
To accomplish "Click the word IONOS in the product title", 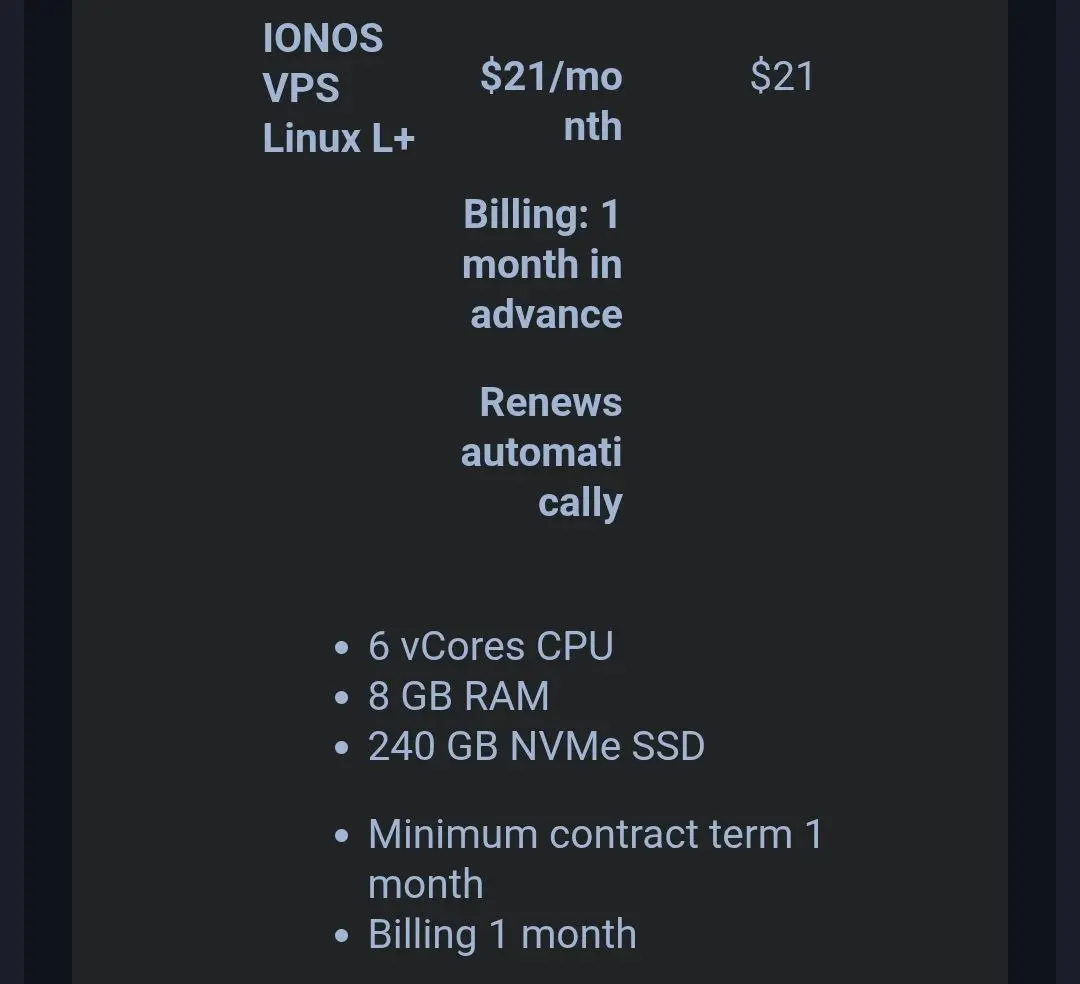I will pyautogui.click(x=323, y=38).
